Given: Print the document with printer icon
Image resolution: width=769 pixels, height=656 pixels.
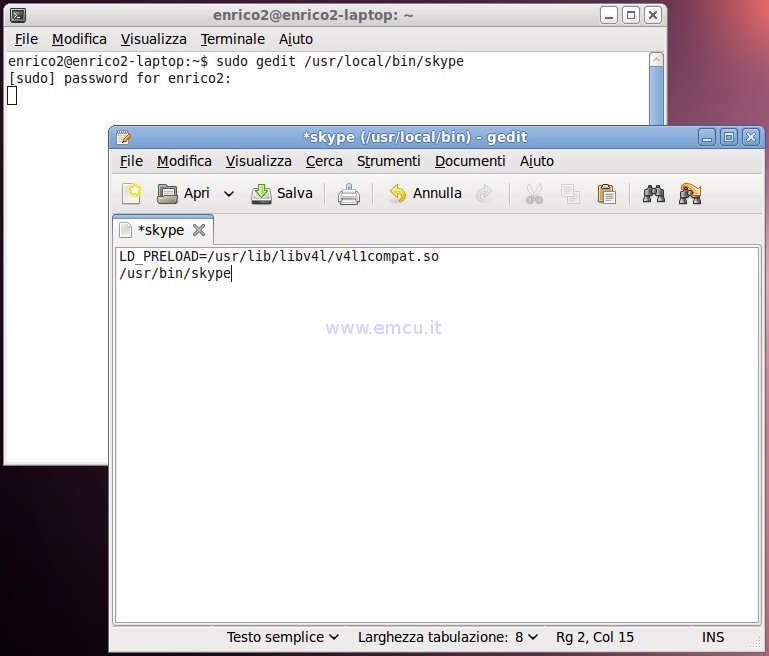Looking at the screenshot, I should coord(349,194).
